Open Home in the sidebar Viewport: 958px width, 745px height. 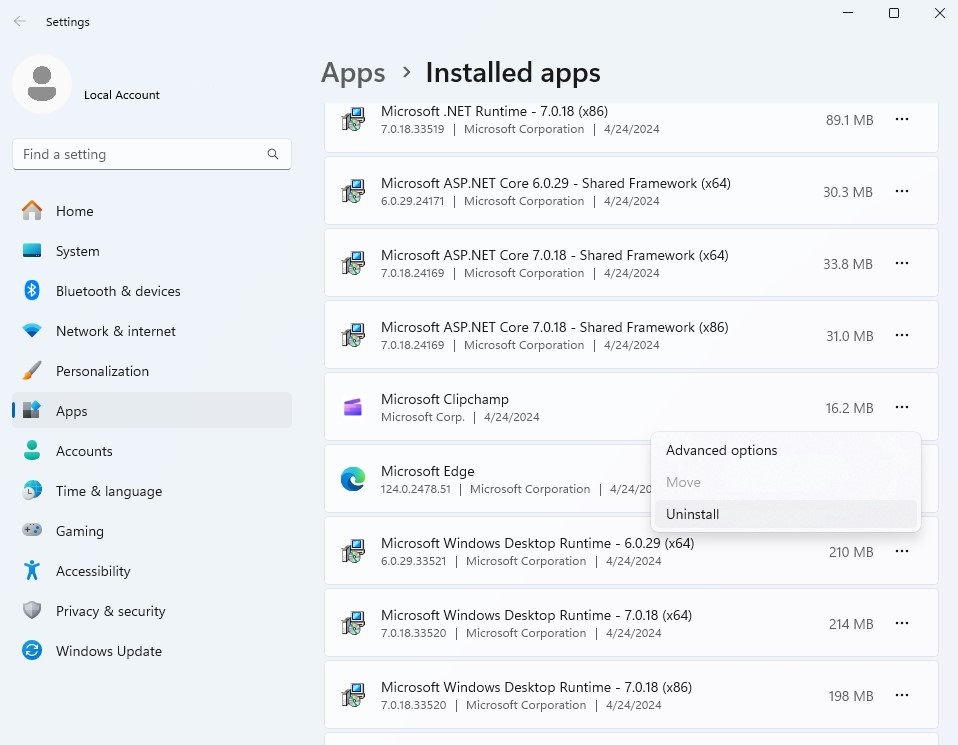coord(152,211)
